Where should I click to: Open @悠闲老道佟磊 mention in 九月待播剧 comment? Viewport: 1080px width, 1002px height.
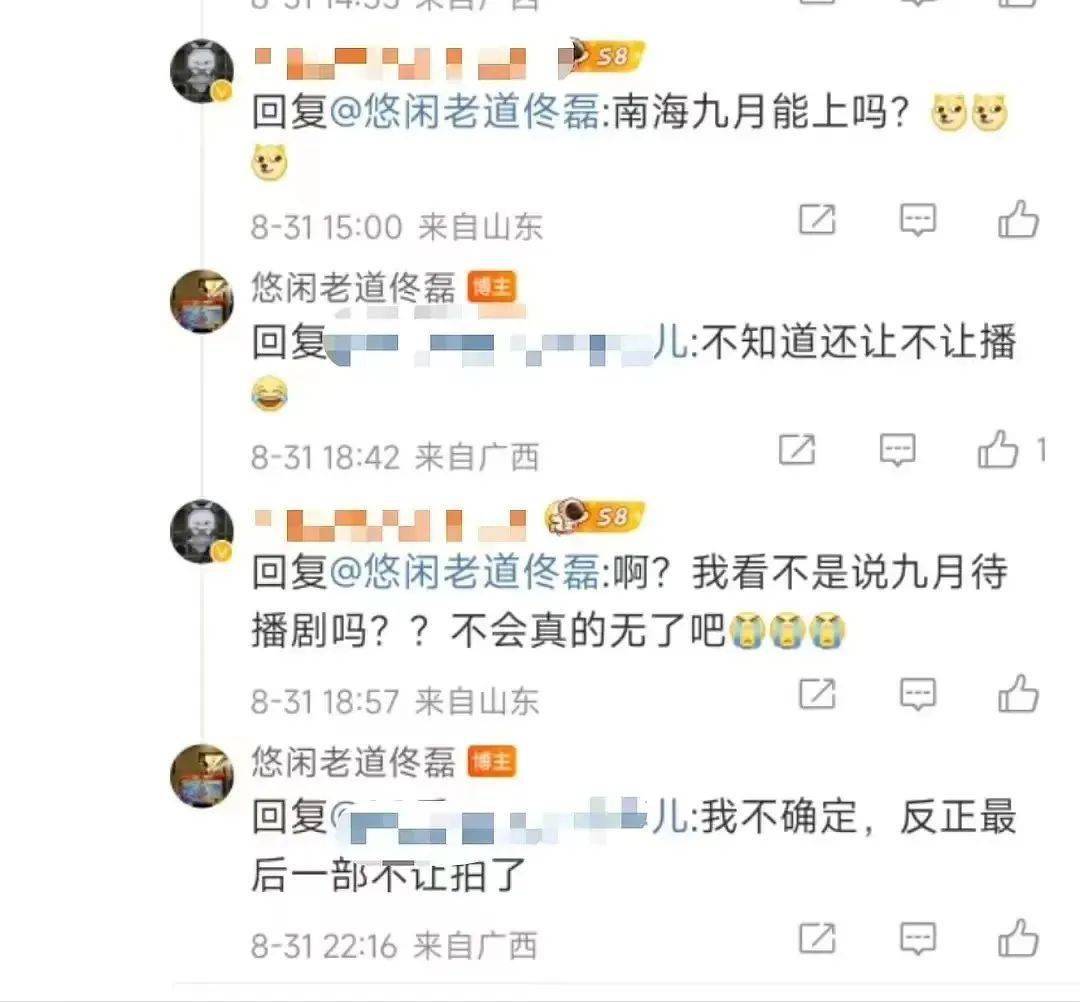[x=465, y=572]
